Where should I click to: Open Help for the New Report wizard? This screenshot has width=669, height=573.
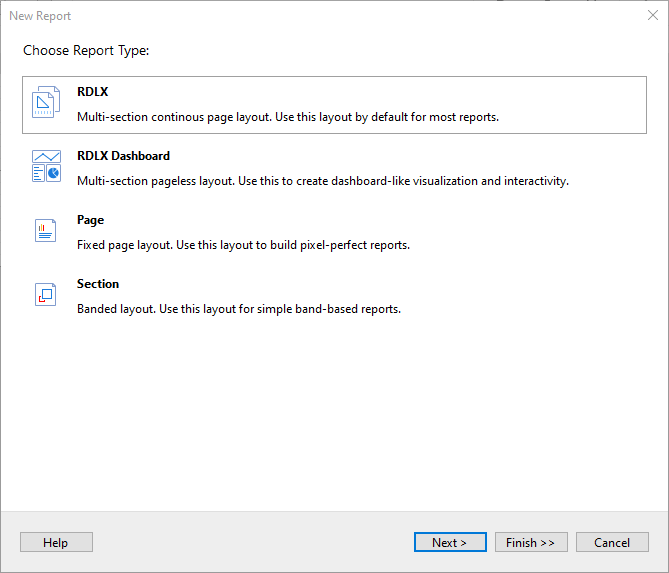[x=56, y=542]
